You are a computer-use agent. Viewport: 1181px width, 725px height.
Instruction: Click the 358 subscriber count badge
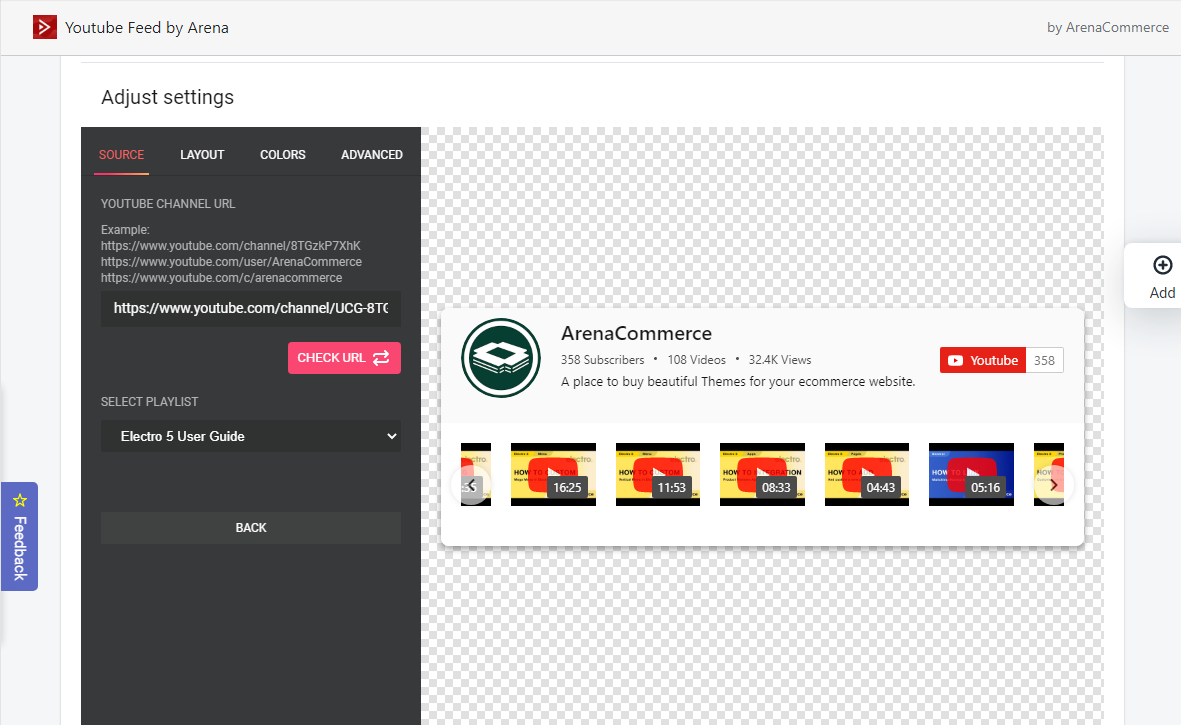pyautogui.click(x=1044, y=360)
